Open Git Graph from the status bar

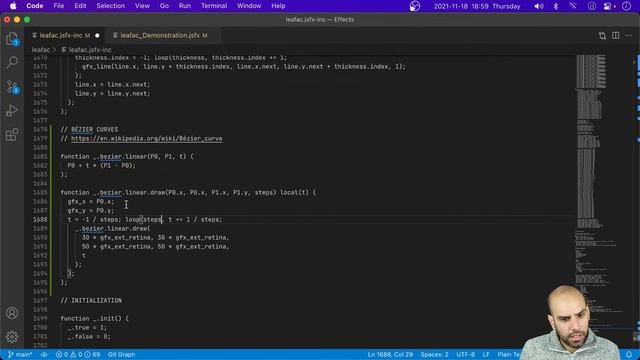coord(121,354)
